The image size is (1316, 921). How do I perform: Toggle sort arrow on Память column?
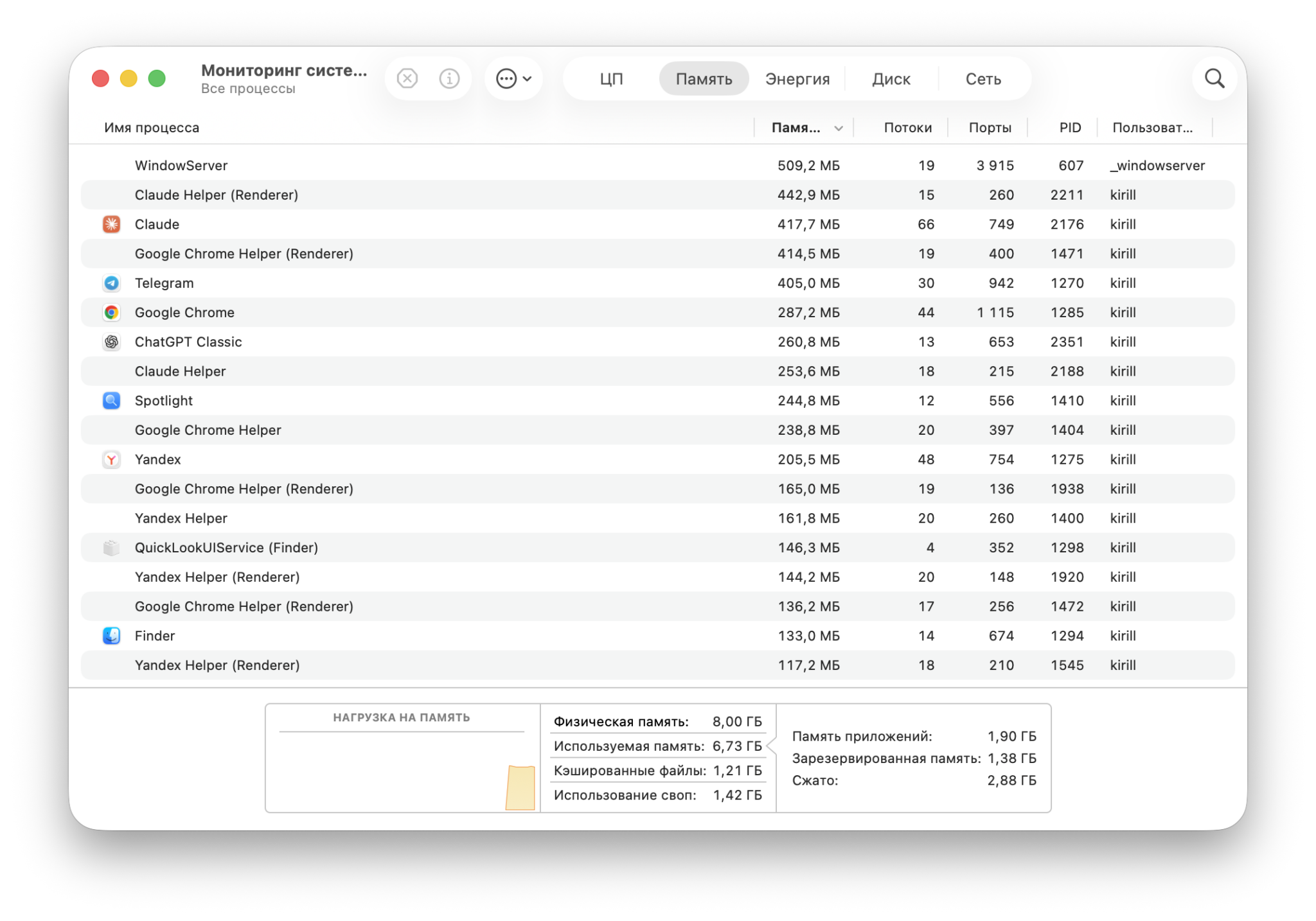point(839,128)
